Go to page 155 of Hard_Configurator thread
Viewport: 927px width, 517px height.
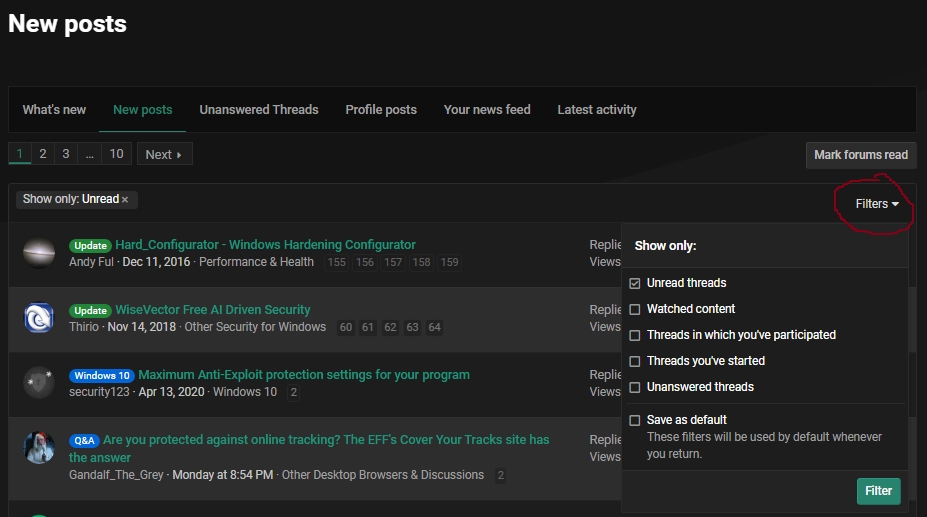(x=336, y=262)
